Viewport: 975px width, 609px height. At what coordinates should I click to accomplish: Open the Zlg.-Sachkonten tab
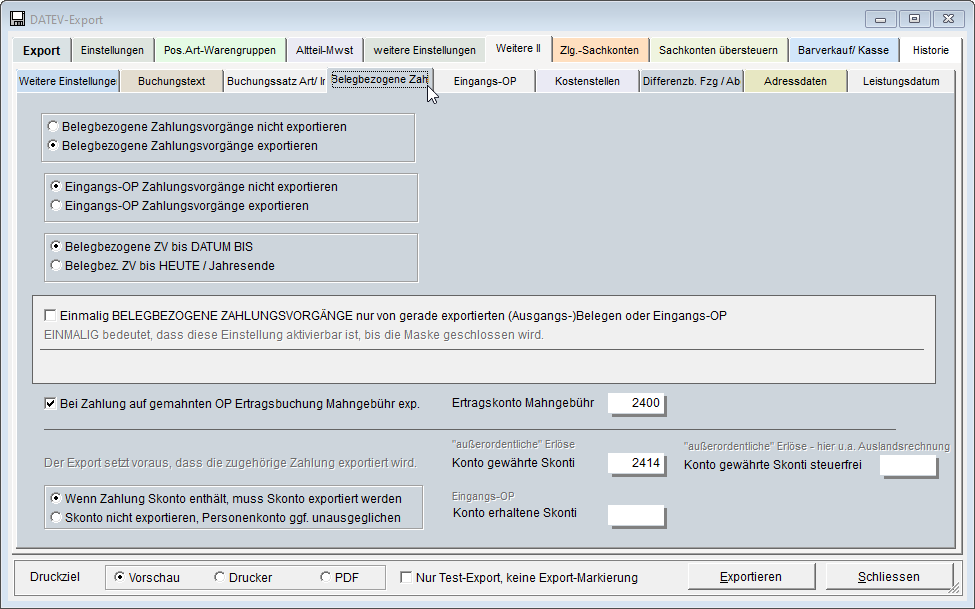[x=599, y=50]
